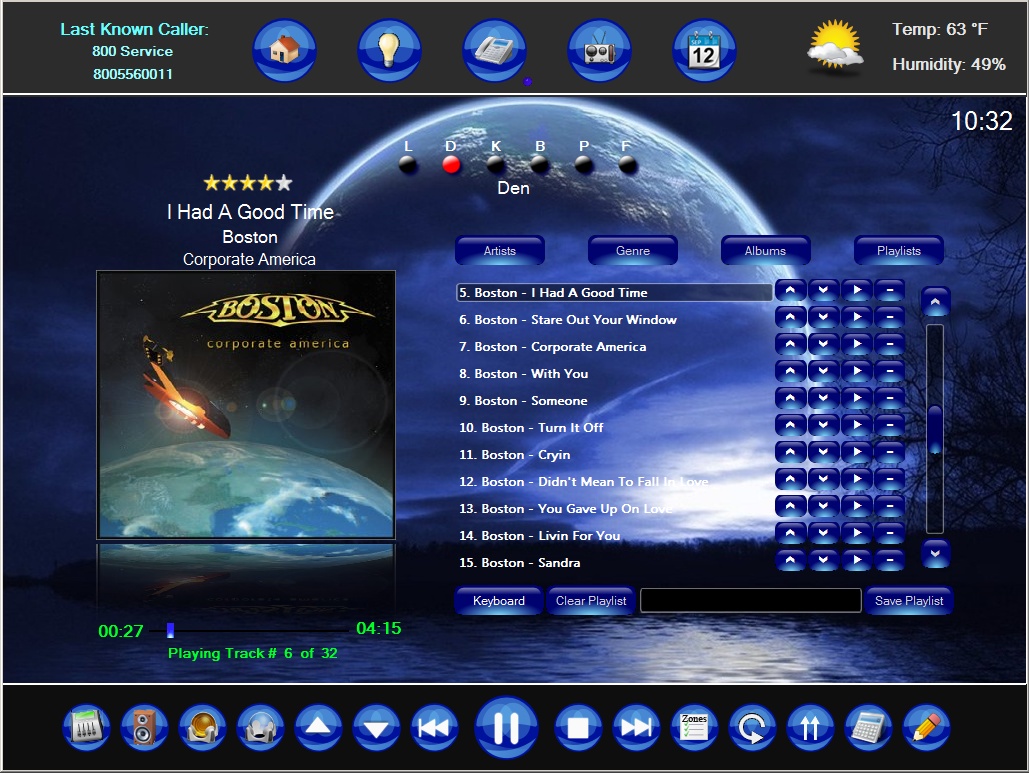Select zone B radio indicator
This screenshot has height=773, width=1029.
(539, 164)
